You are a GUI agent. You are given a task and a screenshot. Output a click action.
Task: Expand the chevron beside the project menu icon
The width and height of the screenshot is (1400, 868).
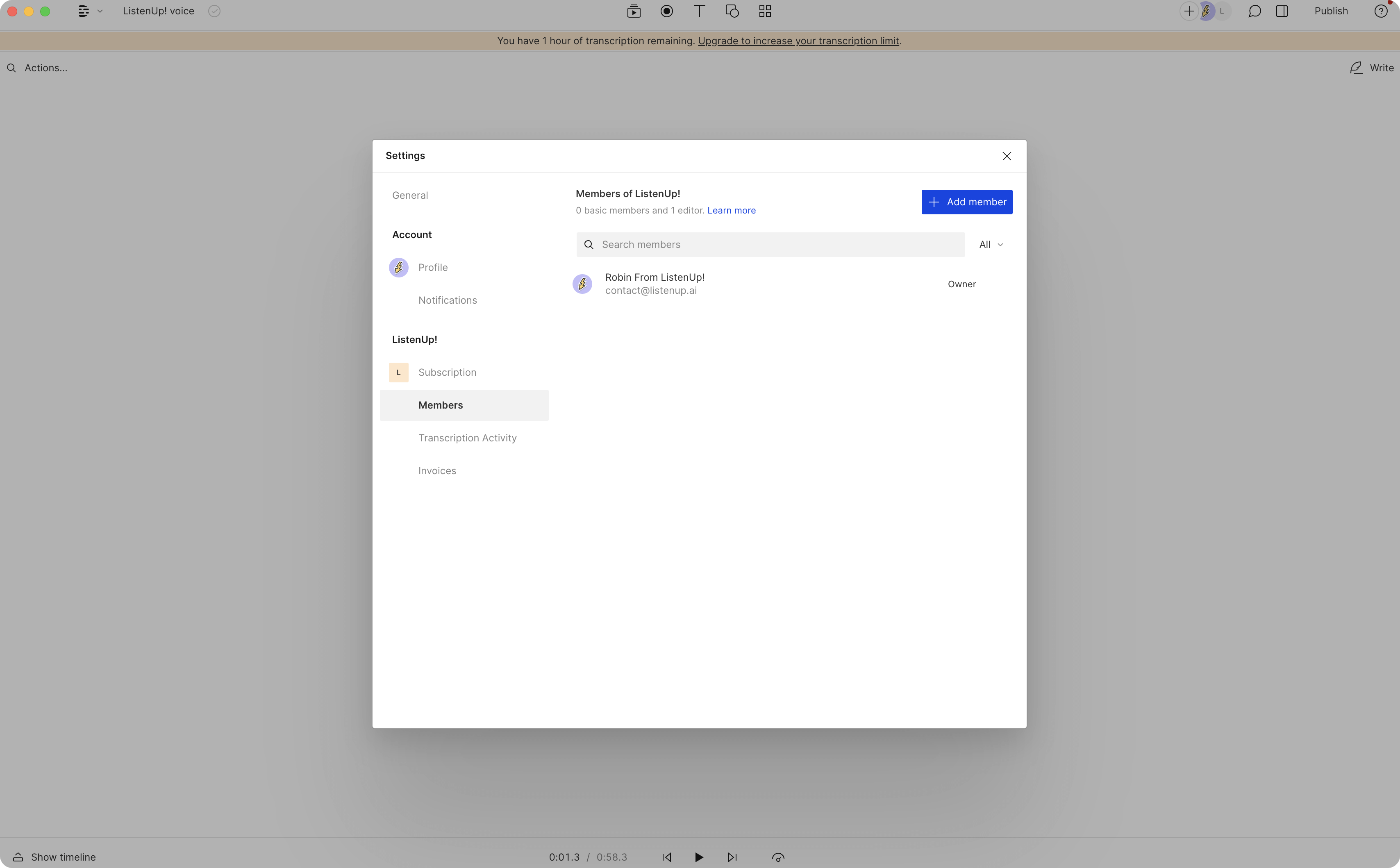pos(100,11)
